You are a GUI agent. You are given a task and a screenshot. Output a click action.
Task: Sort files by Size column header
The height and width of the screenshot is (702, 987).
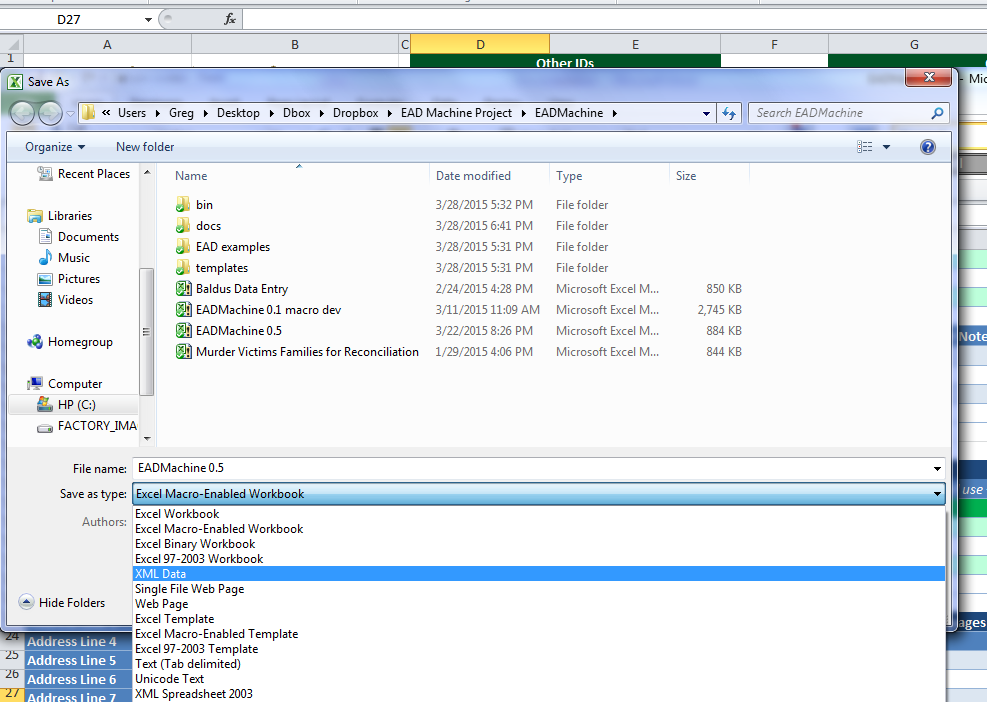(709, 176)
